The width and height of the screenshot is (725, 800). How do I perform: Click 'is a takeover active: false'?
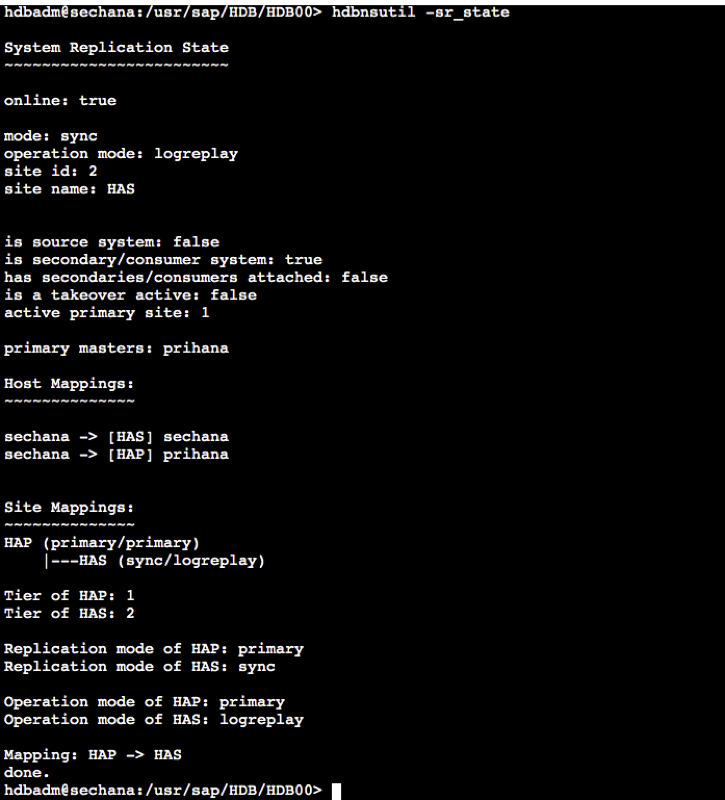coord(130,295)
